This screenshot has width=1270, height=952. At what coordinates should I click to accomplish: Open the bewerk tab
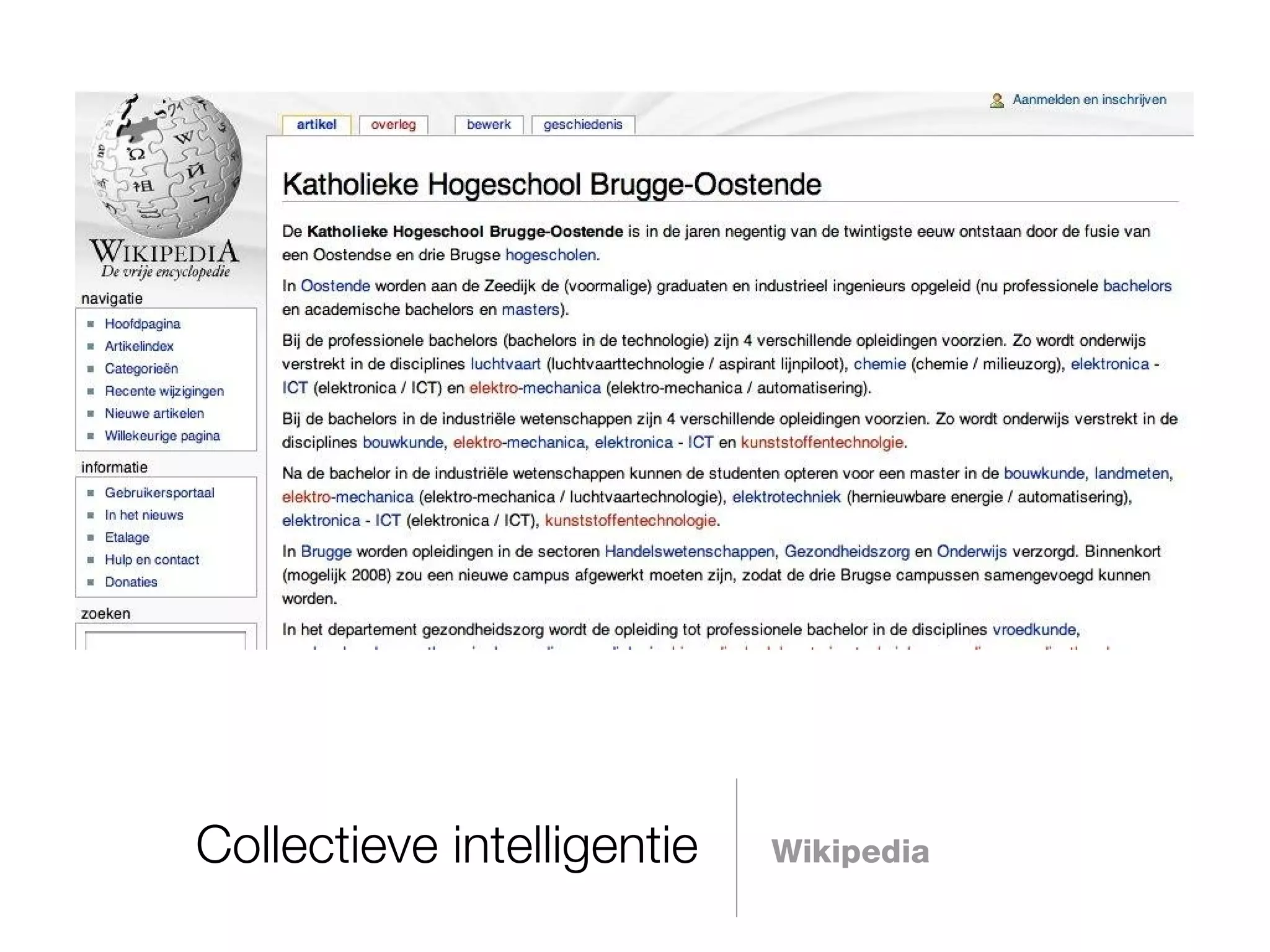coord(489,125)
